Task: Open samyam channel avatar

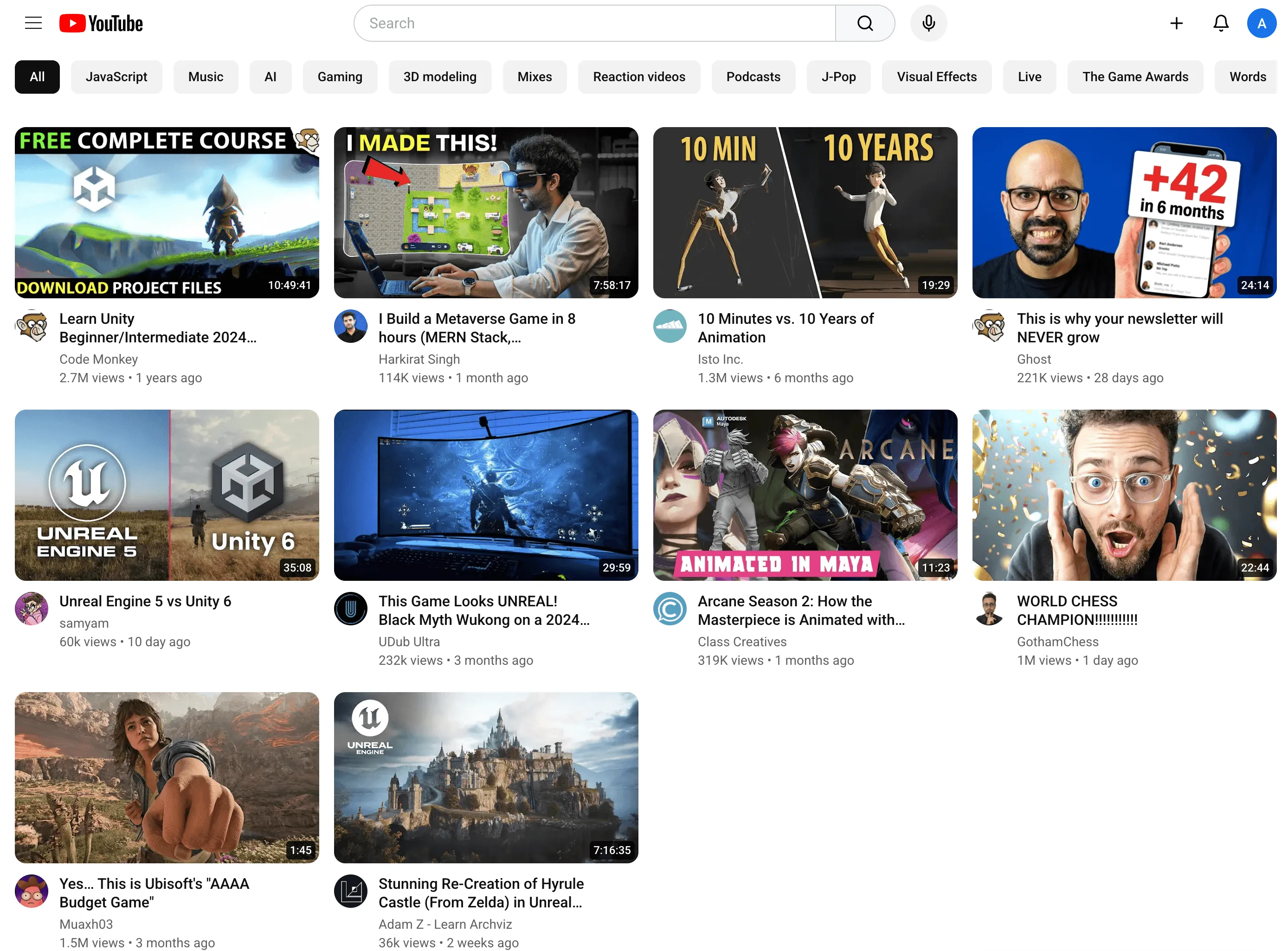Action: click(32, 609)
